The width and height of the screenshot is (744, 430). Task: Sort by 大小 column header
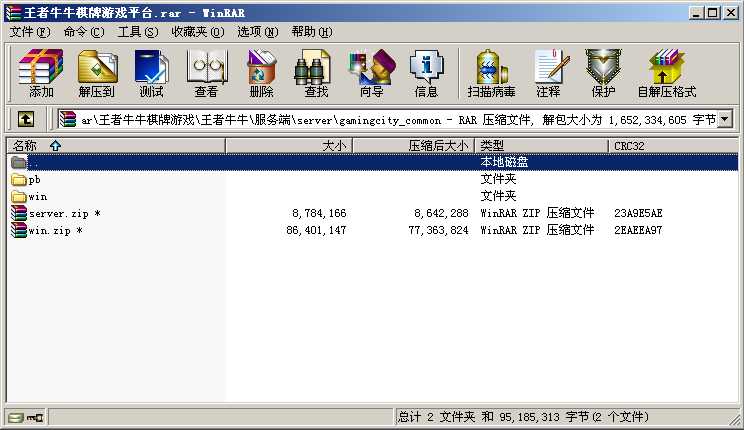[x=289, y=146]
